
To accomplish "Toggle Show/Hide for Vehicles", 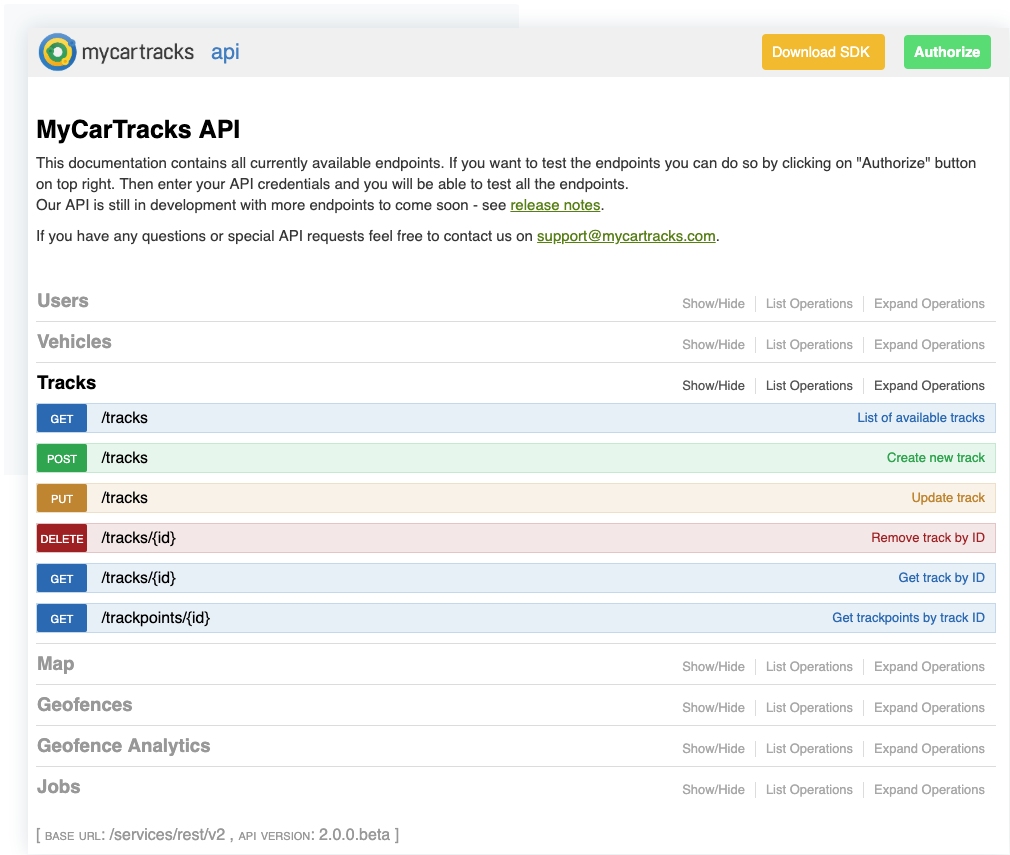I will 713,345.
